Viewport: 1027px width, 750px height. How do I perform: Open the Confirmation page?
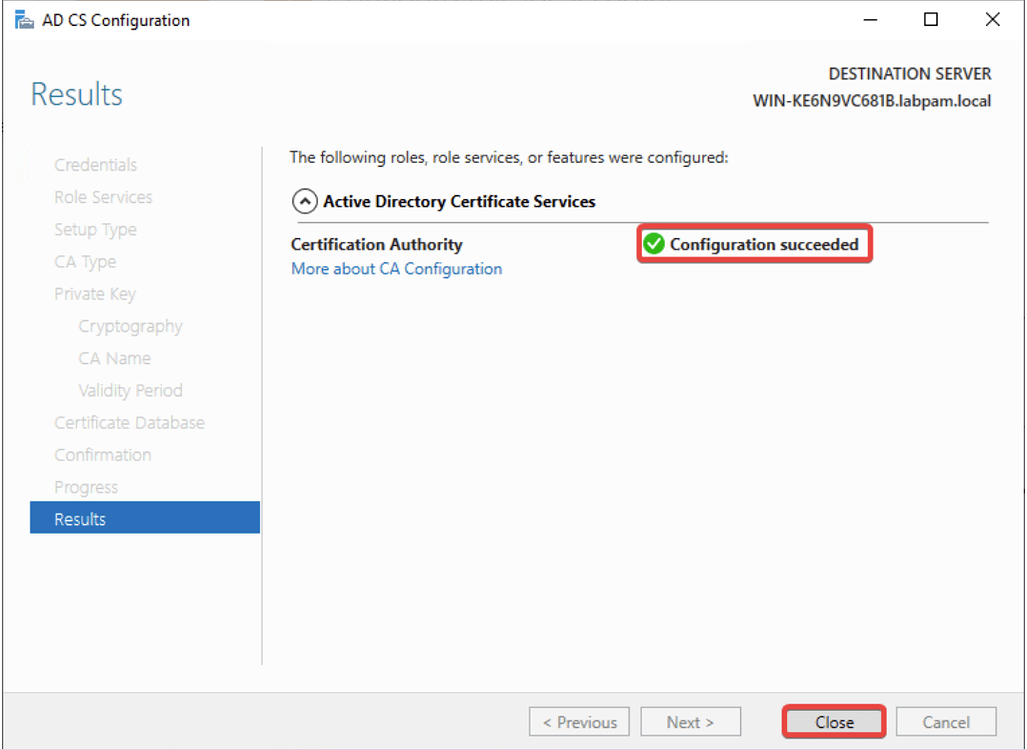tap(103, 454)
